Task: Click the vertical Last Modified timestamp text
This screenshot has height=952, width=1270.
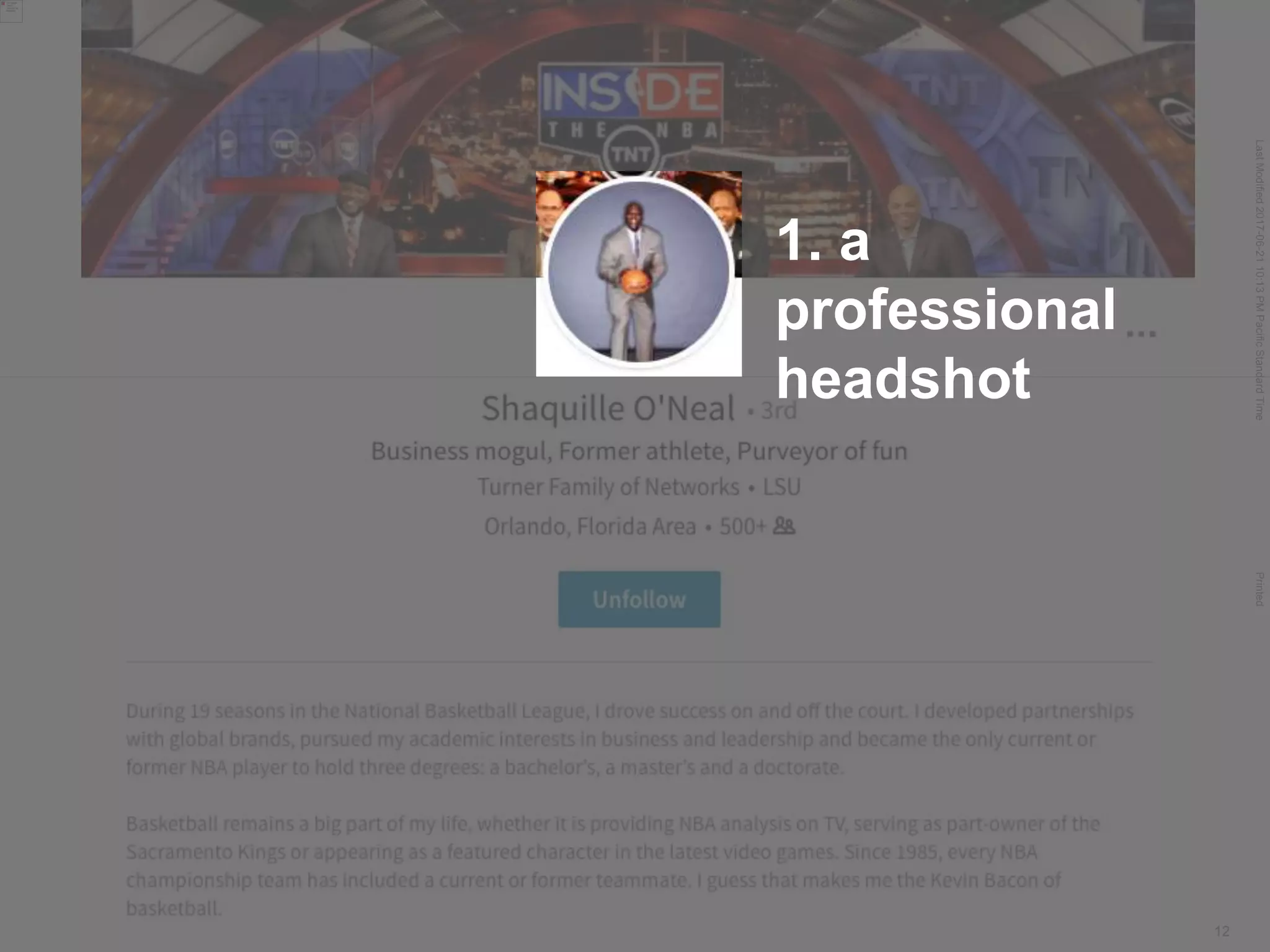Action: [1259, 280]
